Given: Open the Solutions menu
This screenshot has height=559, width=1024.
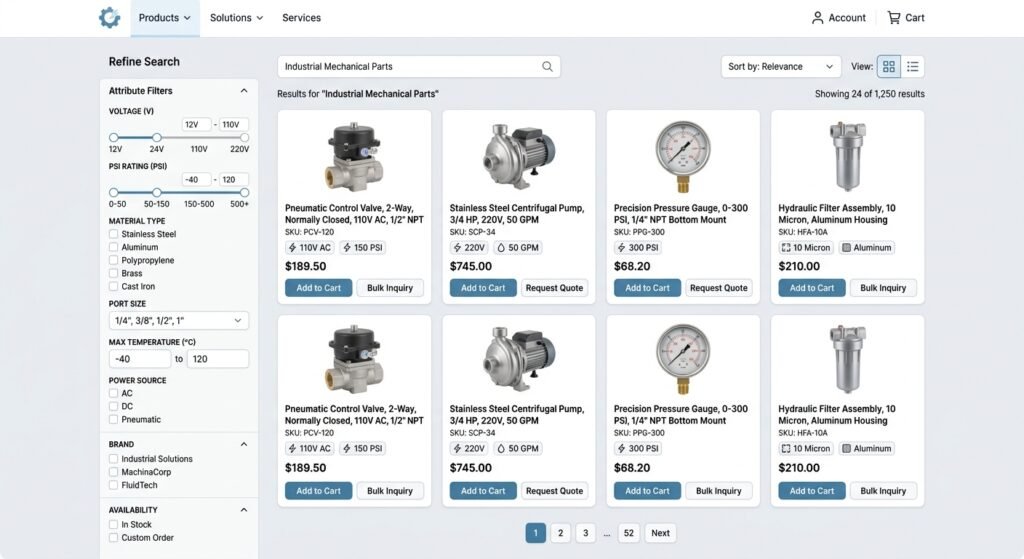Looking at the screenshot, I should coord(236,18).
